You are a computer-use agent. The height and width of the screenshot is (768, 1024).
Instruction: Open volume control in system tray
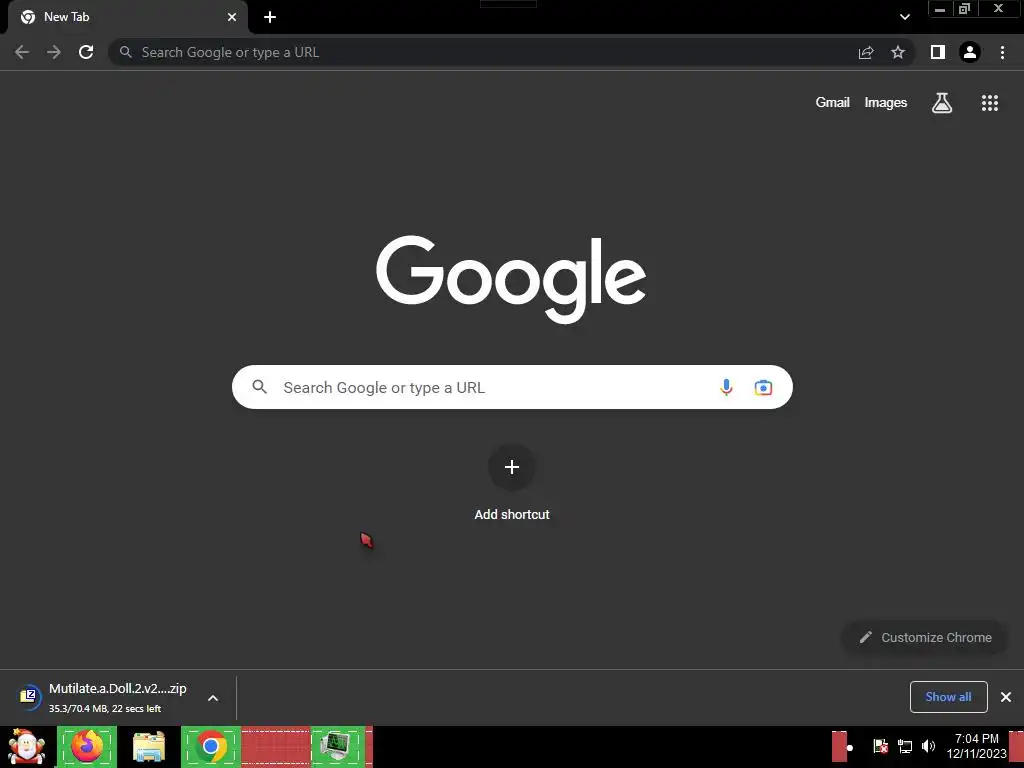coord(928,746)
